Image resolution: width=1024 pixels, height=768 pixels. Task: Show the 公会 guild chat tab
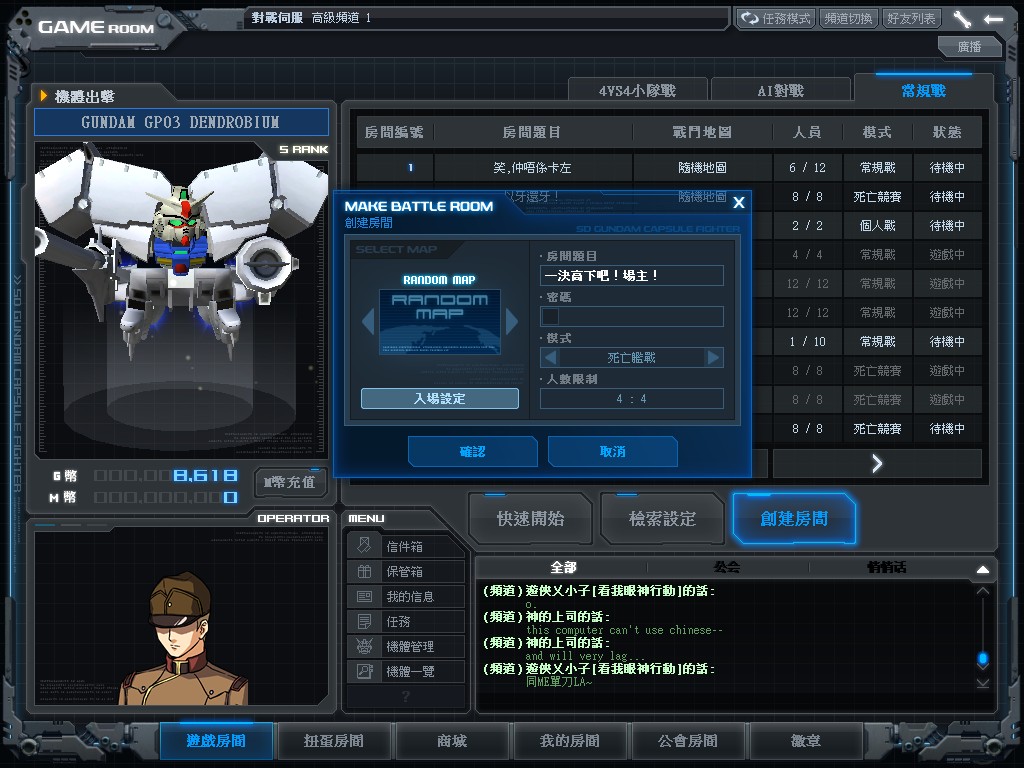coord(727,567)
